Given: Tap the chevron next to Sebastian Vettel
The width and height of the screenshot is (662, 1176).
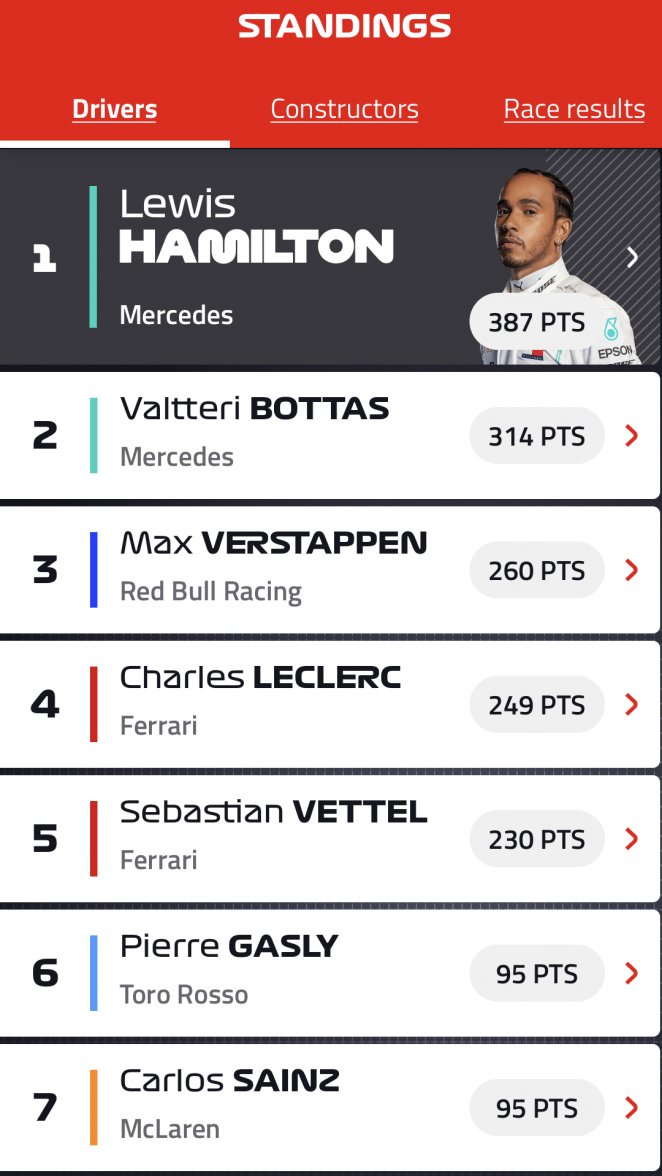Looking at the screenshot, I should tap(631, 839).
